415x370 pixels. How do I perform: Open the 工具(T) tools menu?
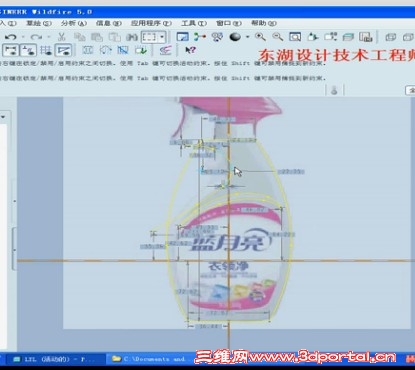[194, 23]
